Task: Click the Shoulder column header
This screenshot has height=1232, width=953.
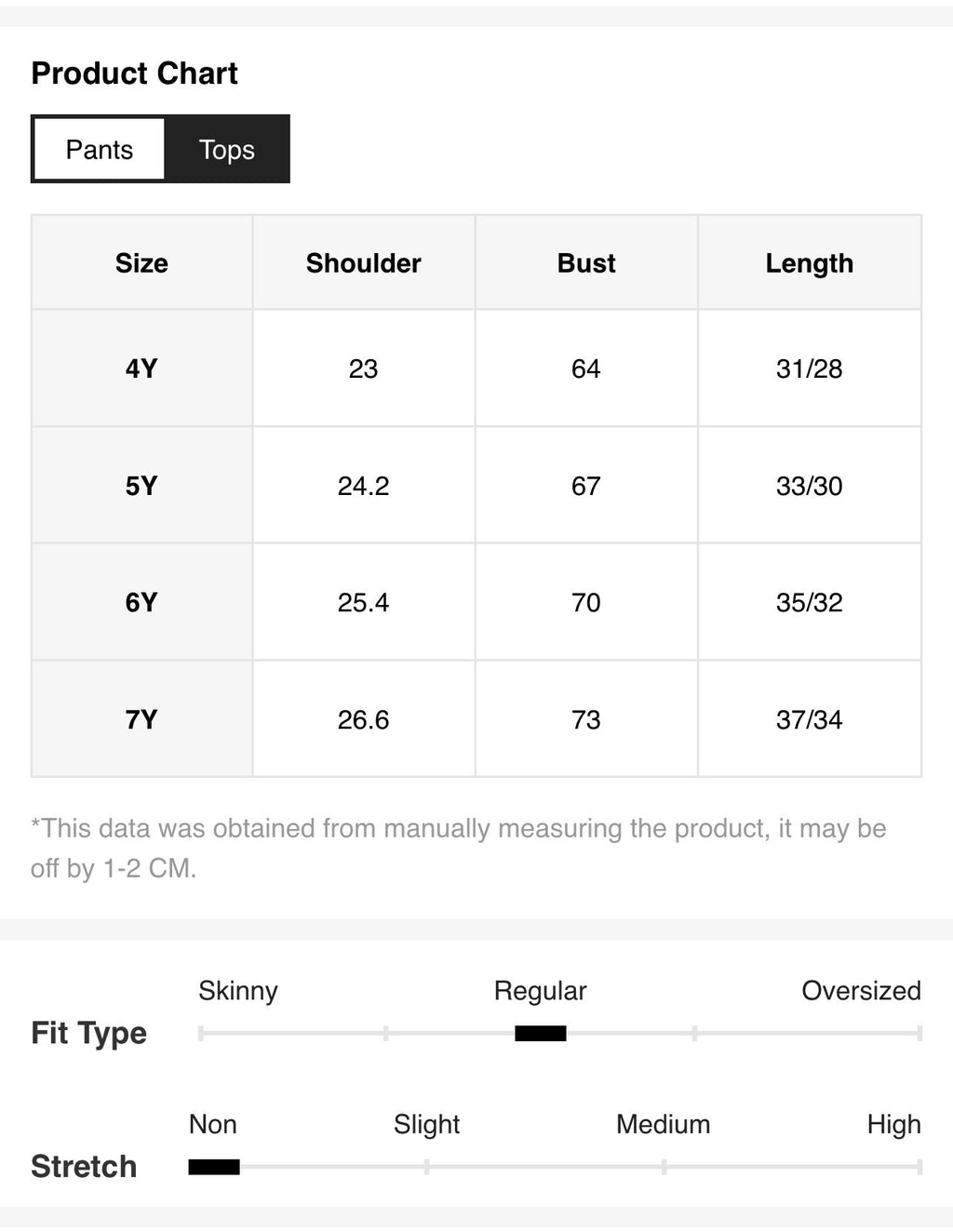Action: point(364,263)
